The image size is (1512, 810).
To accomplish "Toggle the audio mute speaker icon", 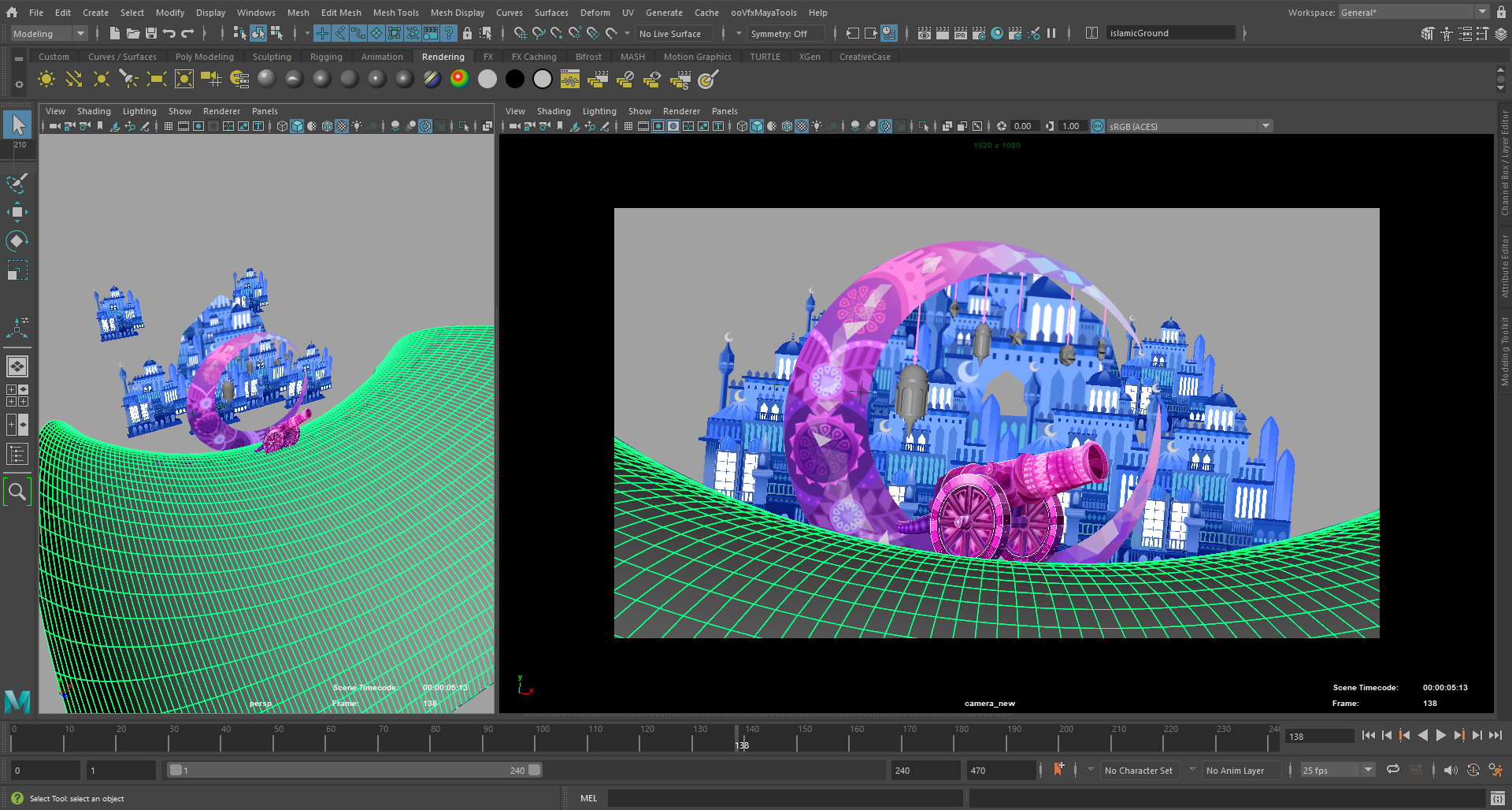I will tap(1450, 770).
